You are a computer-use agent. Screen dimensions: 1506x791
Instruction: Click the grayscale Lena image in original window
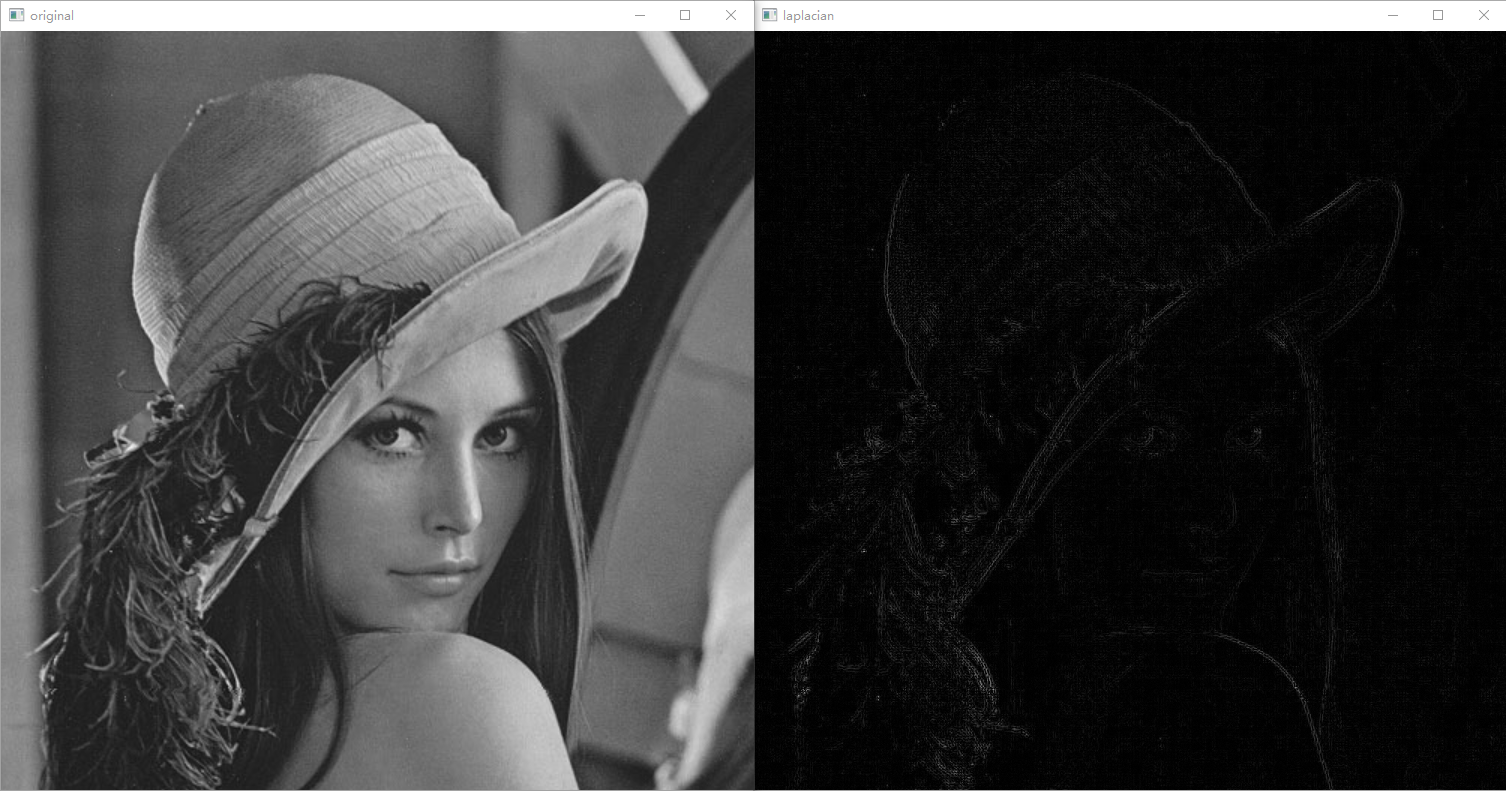(377, 410)
